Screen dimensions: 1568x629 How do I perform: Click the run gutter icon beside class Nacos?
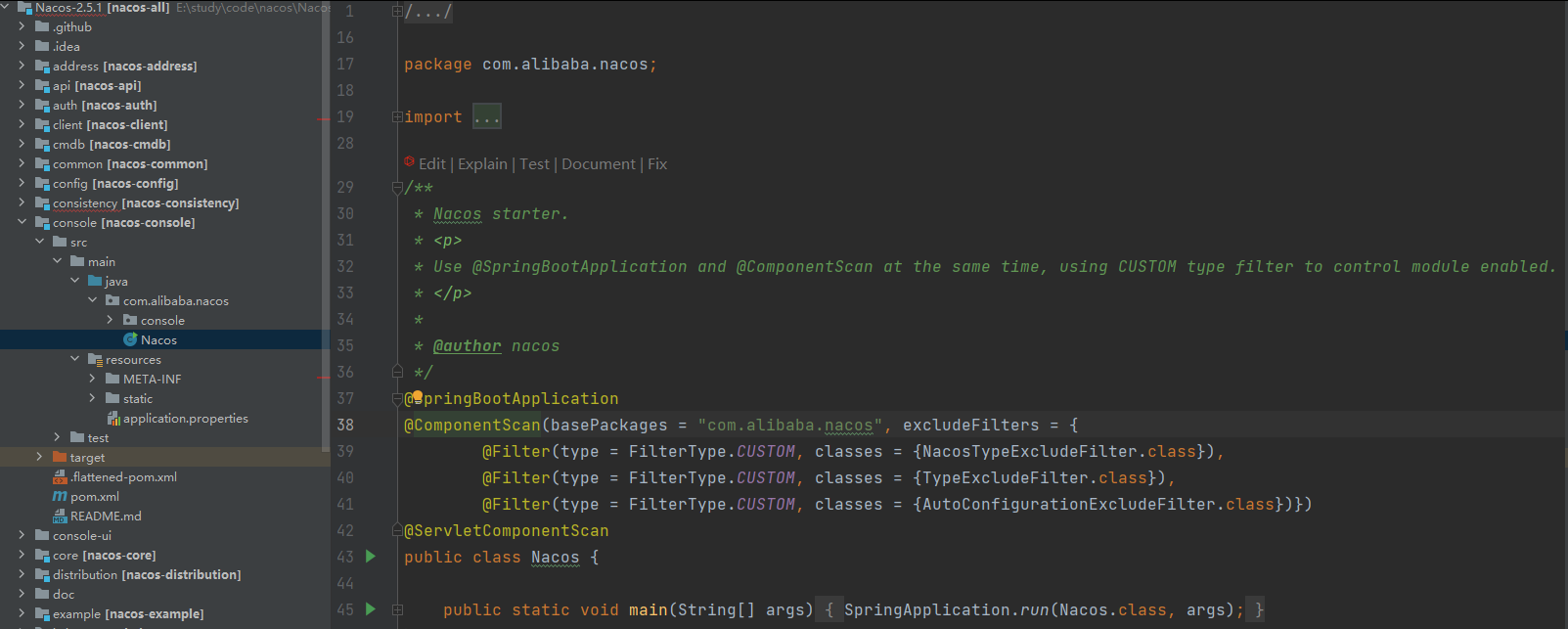coord(371,557)
